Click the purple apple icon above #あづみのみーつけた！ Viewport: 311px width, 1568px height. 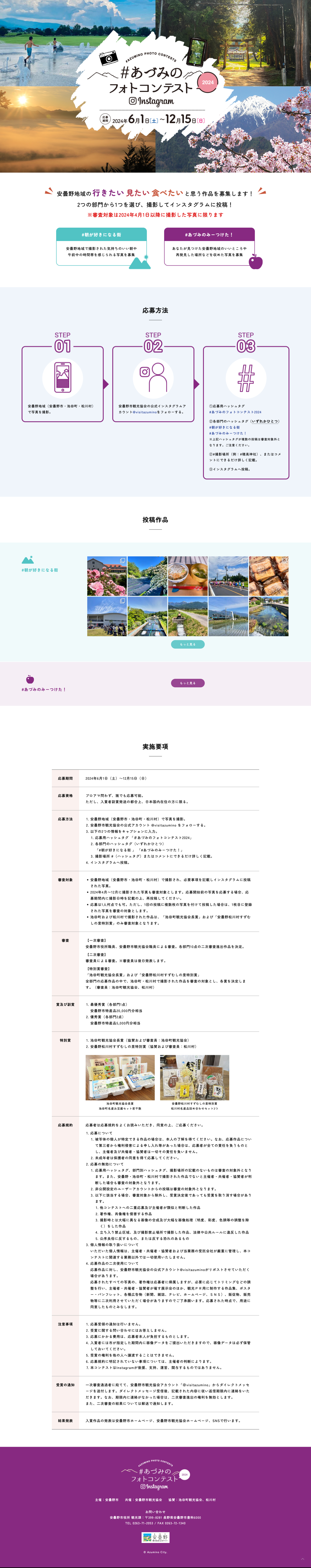(x=30, y=679)
